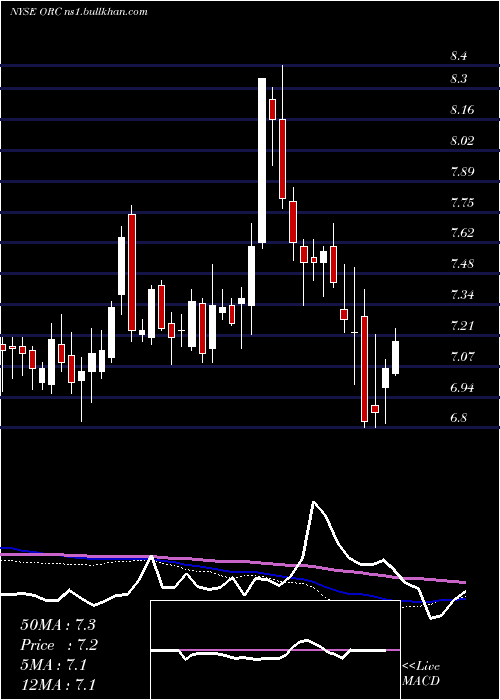The width and height of the screenshot is (500, 700).
Task: Click the 7.34 price axis label
Action: point(461,295)
